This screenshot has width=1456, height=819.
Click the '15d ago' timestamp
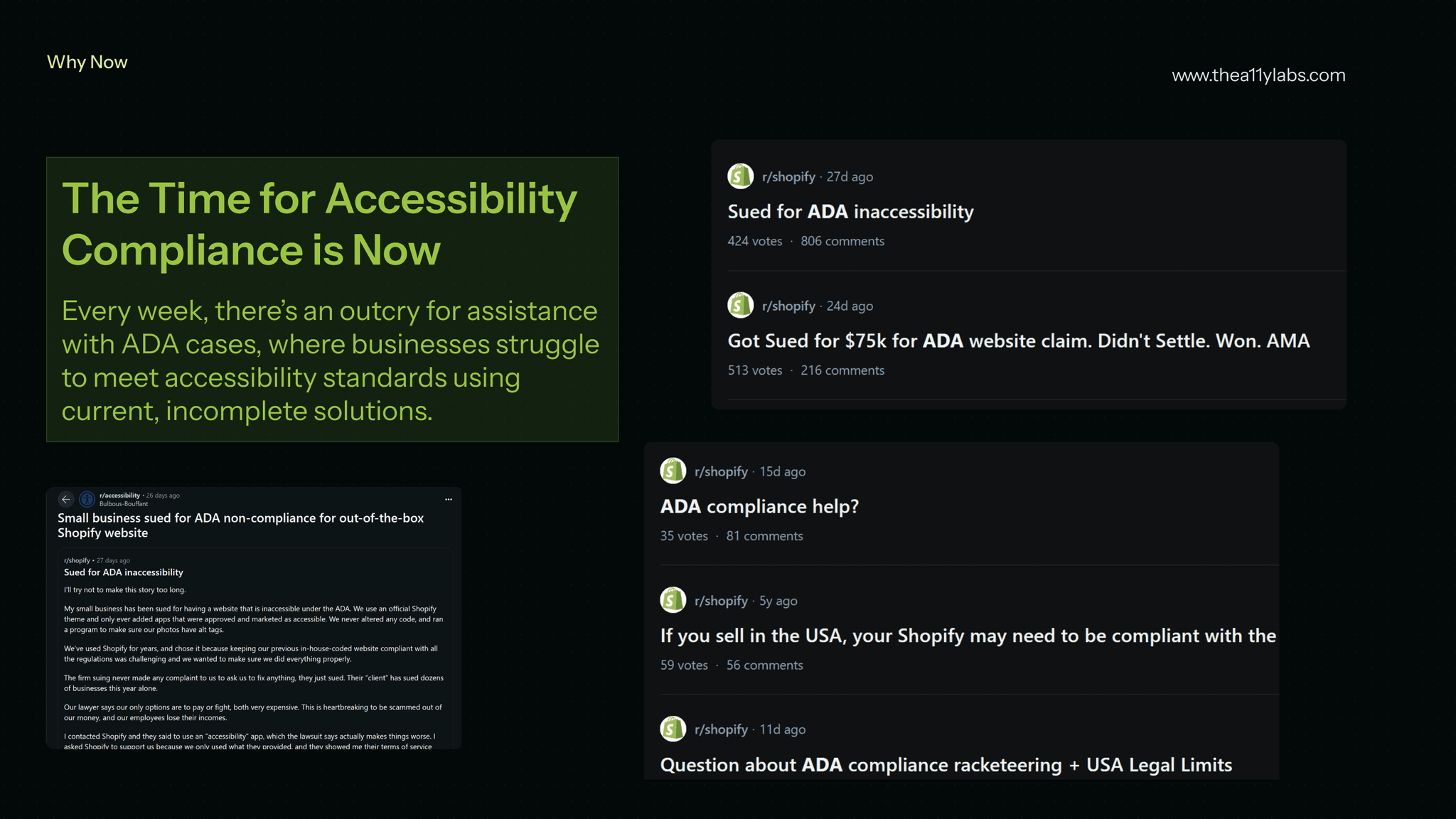tap(783, 472)
